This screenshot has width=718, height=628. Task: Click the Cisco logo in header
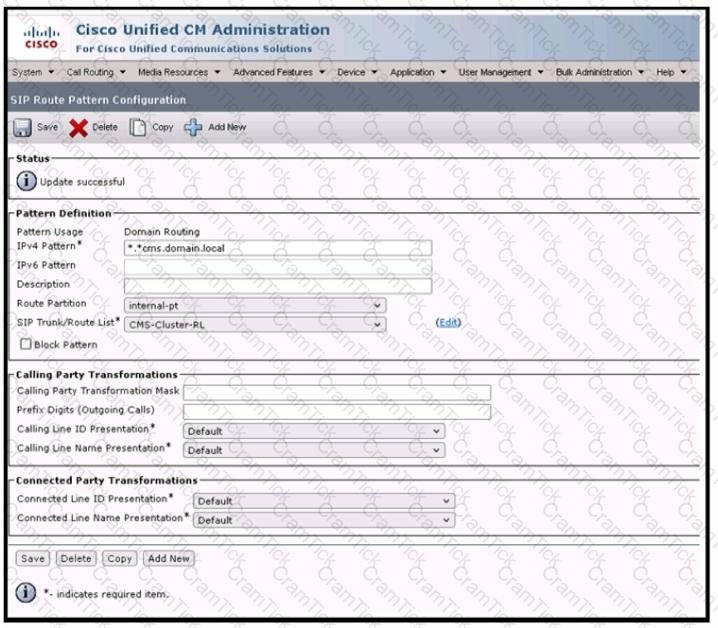click(41, 37)
